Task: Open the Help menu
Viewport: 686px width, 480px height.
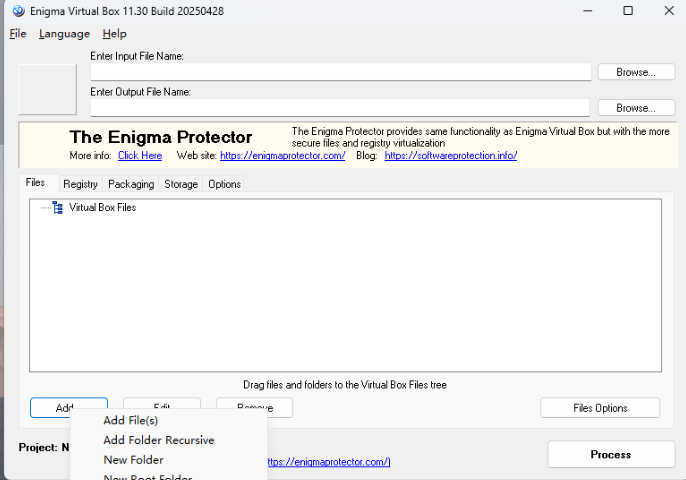Action: click(115, 34)
